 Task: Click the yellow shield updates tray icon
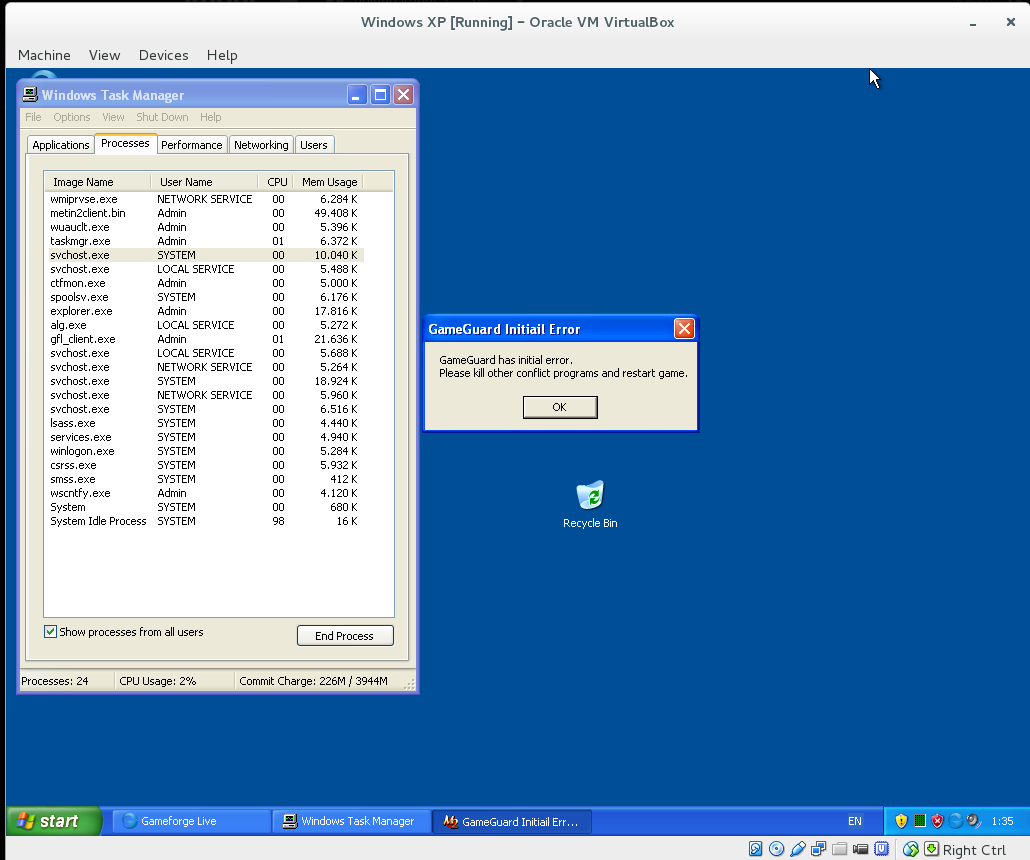tap(901, 821)
